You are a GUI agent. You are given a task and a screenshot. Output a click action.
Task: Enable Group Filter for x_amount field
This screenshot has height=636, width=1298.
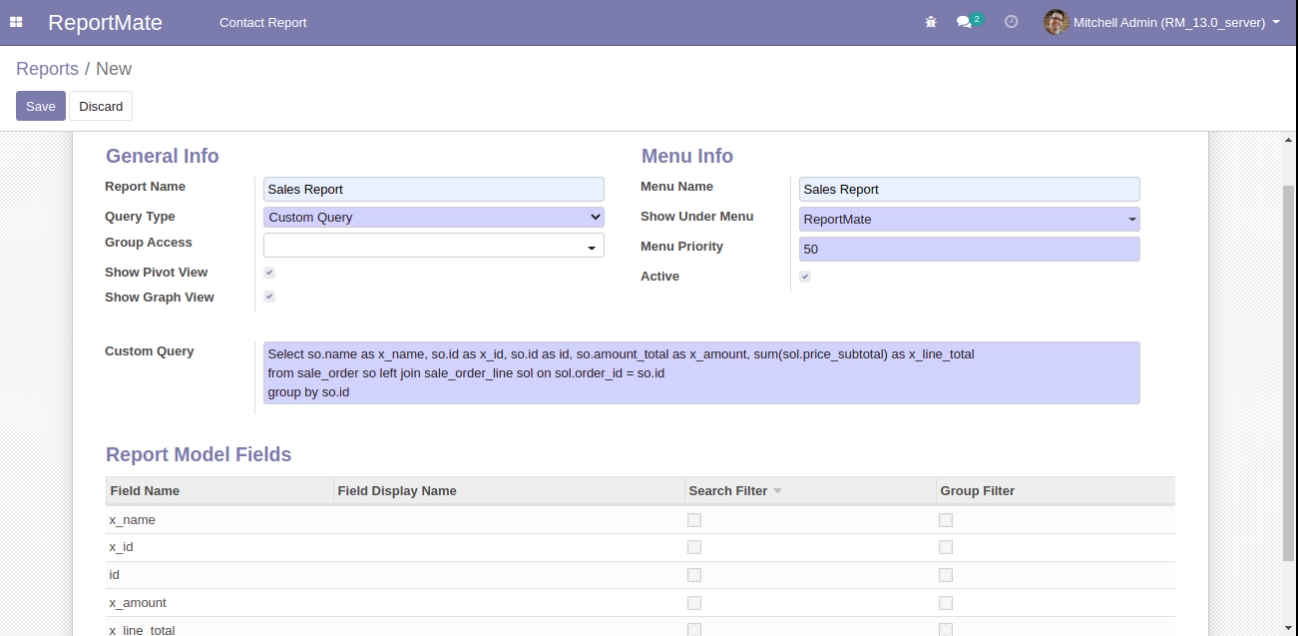pyautogui.click(x=945, y=603)
